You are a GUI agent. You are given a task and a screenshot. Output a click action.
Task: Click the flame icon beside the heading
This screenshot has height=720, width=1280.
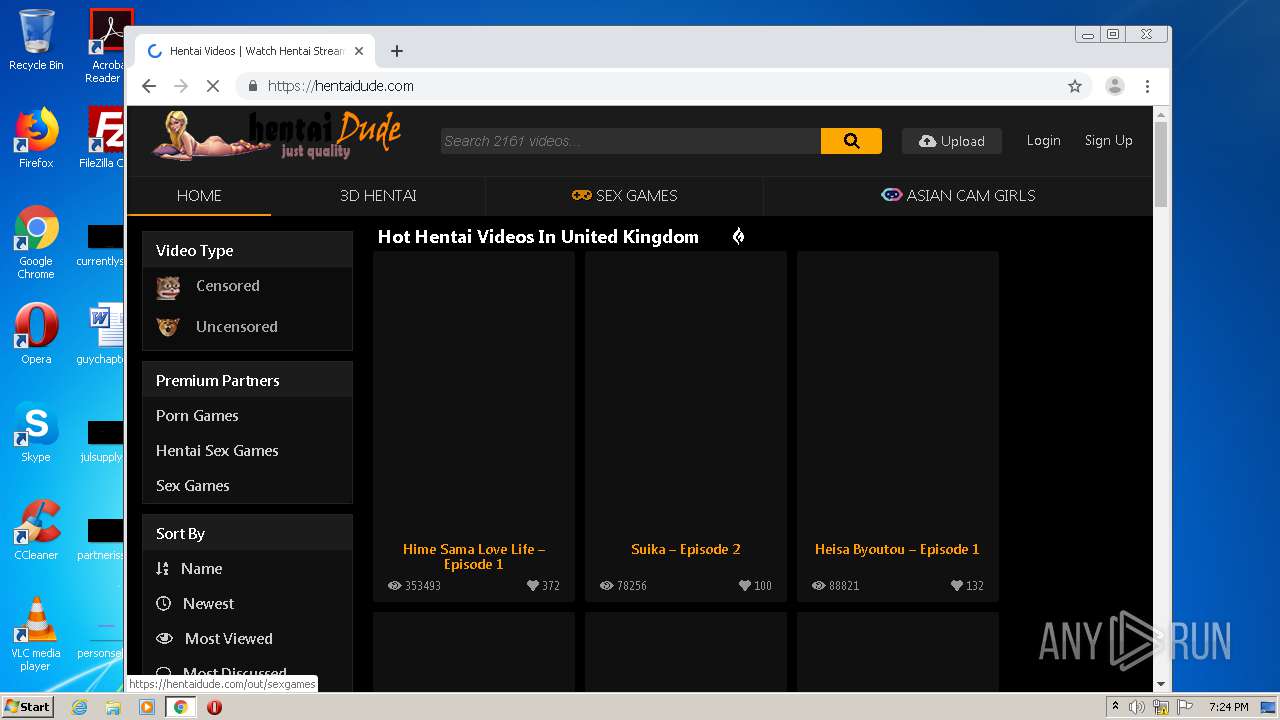click(738, 236)
